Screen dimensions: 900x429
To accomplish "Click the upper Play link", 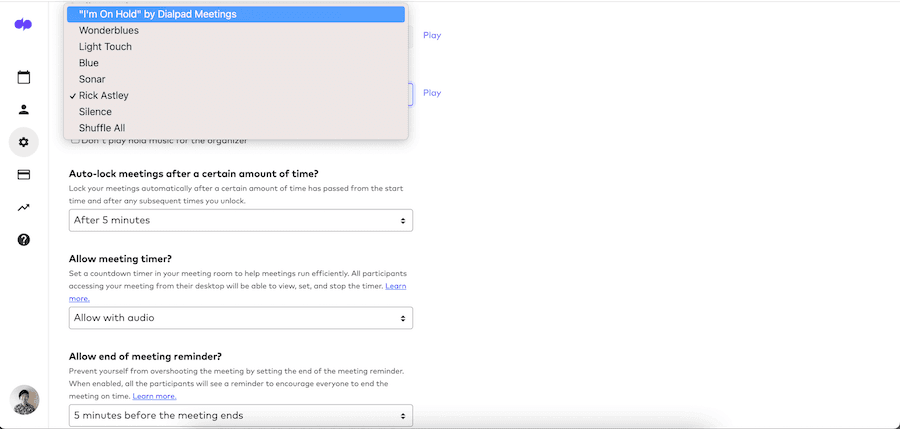I will [x=432, y=35].
